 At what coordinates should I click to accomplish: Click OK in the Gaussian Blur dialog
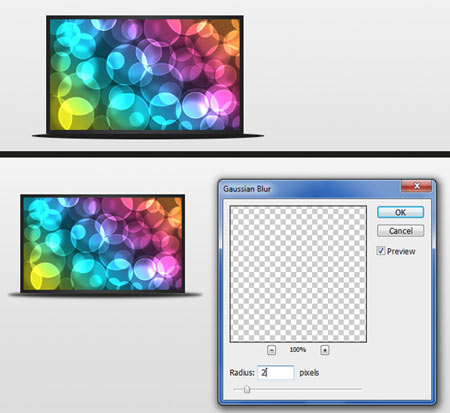pos(400,212)
